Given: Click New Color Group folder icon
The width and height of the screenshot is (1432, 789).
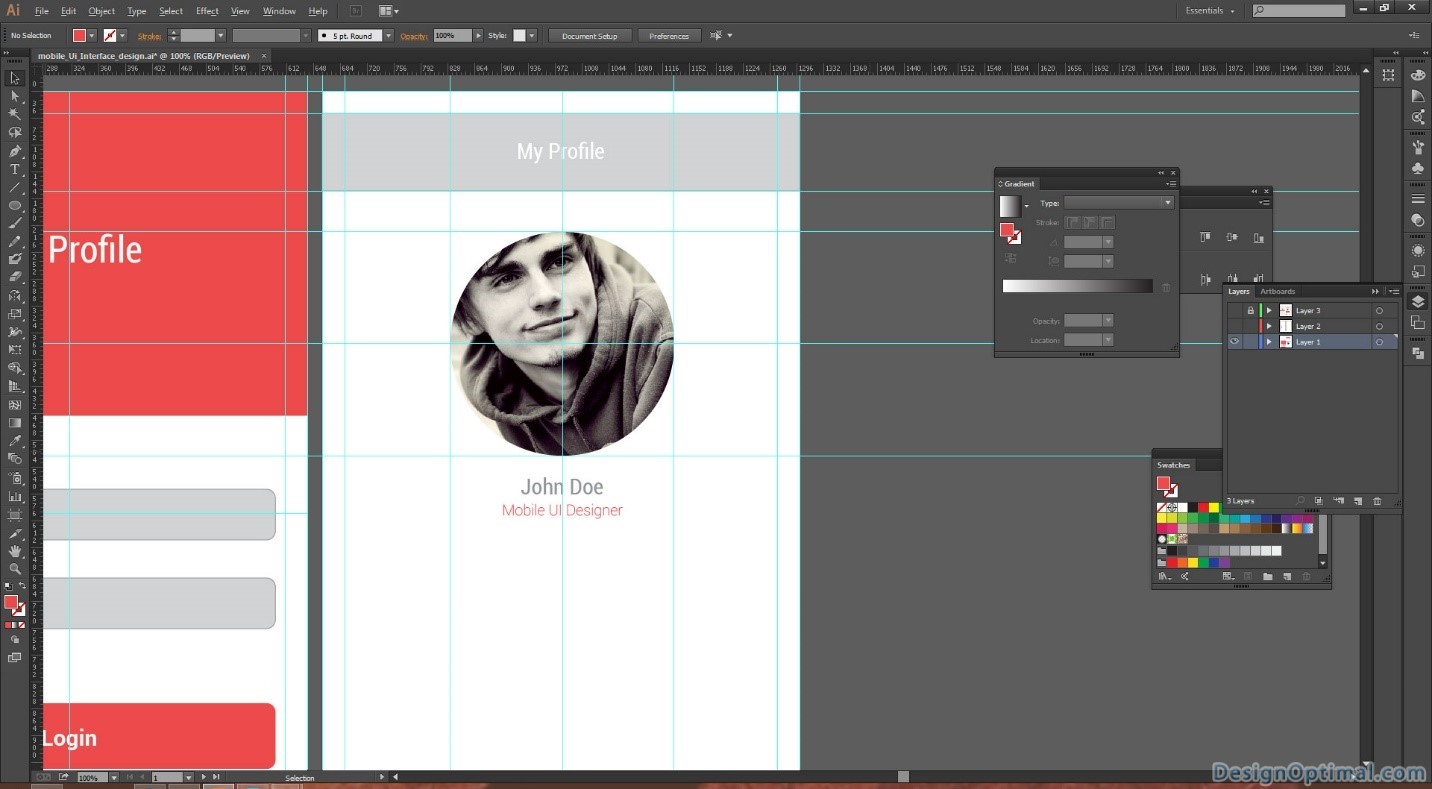Looking at the screenshot, I should pos(1267,577).
